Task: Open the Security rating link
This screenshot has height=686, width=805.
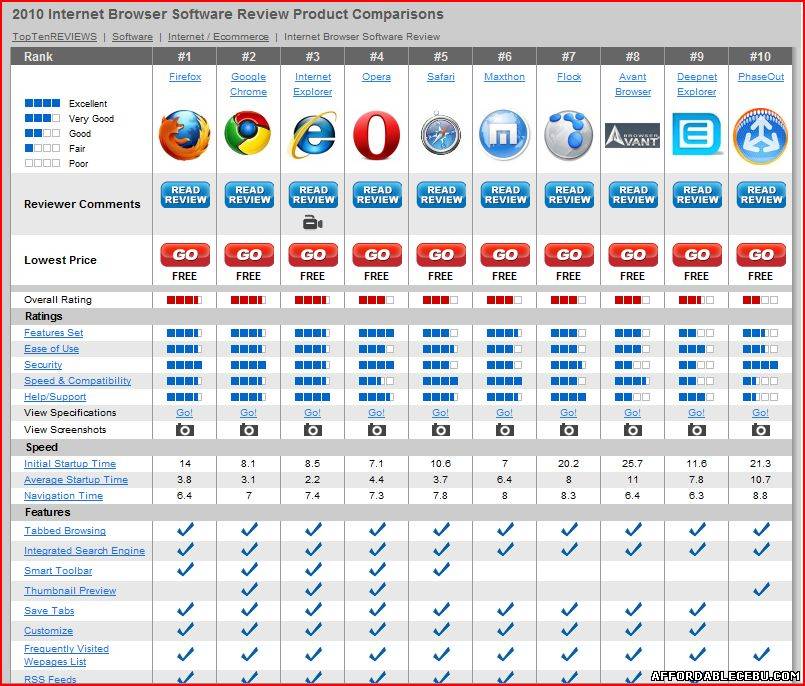Action: pyautogui.click(x=43, y=365)
